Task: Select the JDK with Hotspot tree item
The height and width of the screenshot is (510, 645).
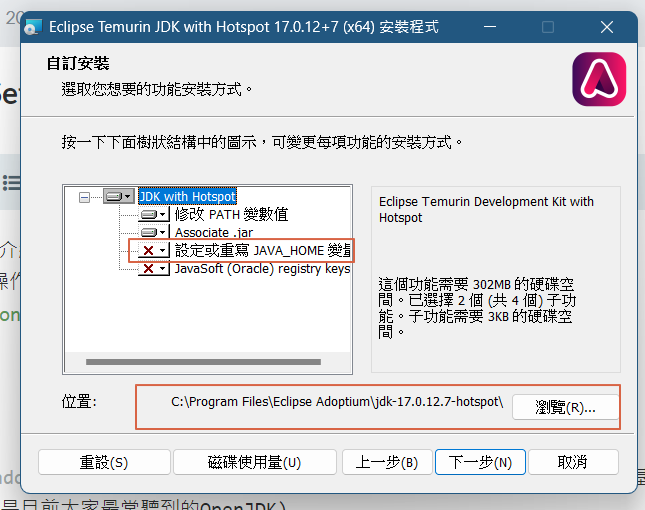Action: 188,197
